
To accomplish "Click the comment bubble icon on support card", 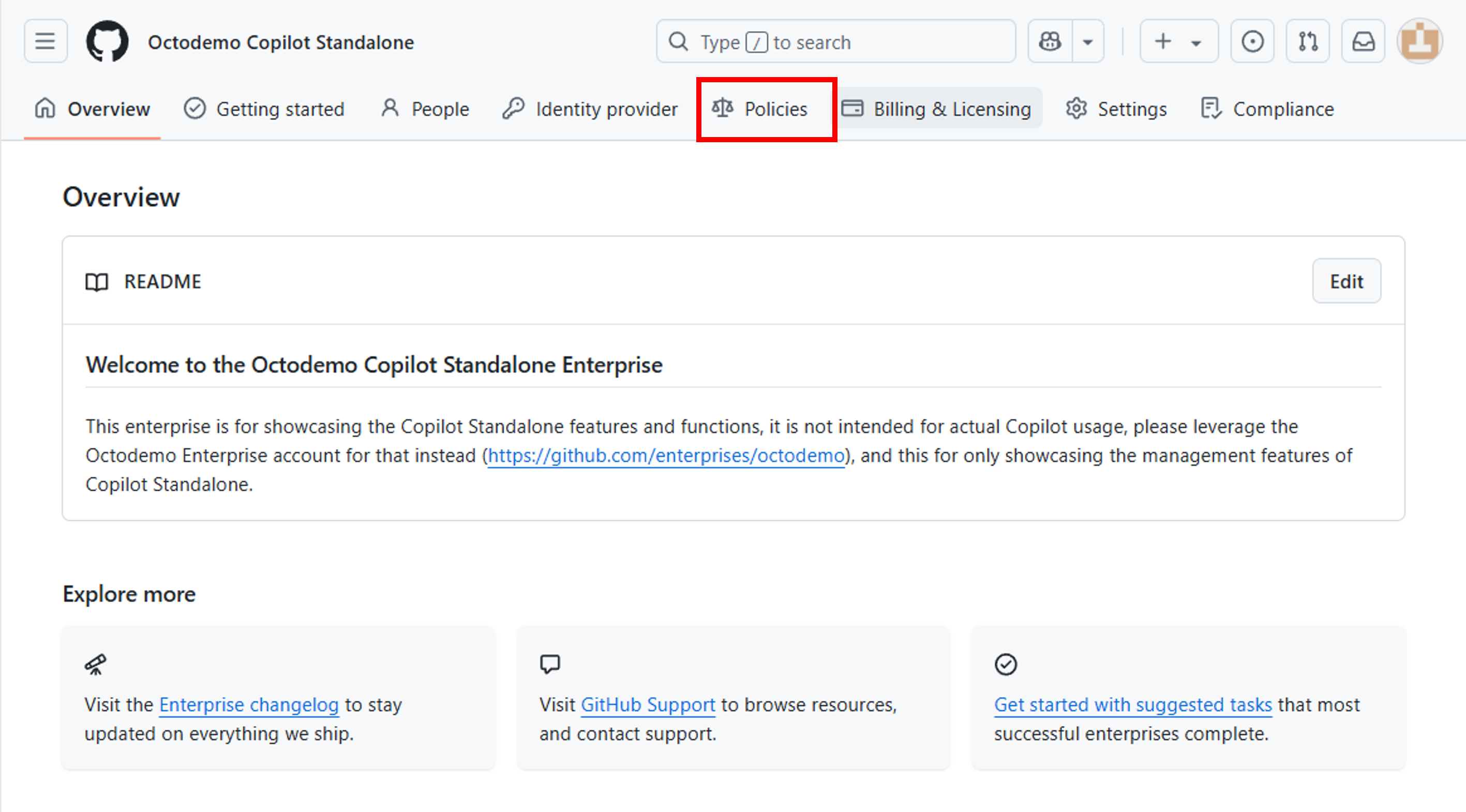I will 550,664.
